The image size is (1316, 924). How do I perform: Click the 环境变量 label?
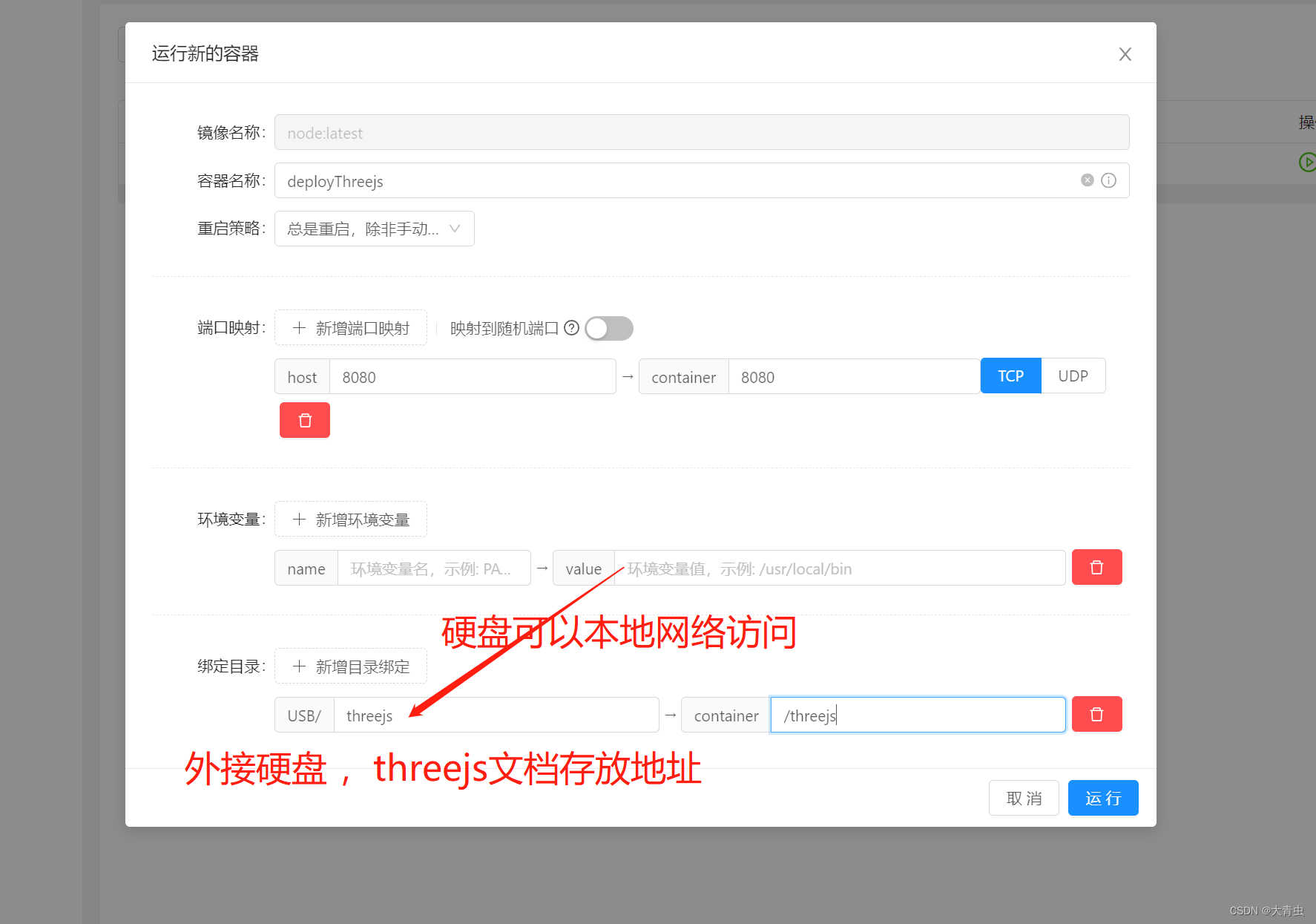[x=231, y=520]
